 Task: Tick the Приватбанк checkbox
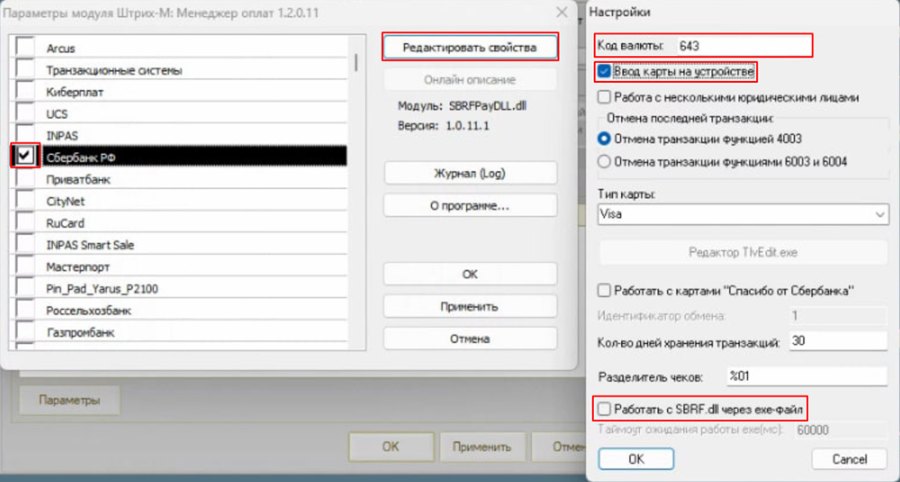25,180
